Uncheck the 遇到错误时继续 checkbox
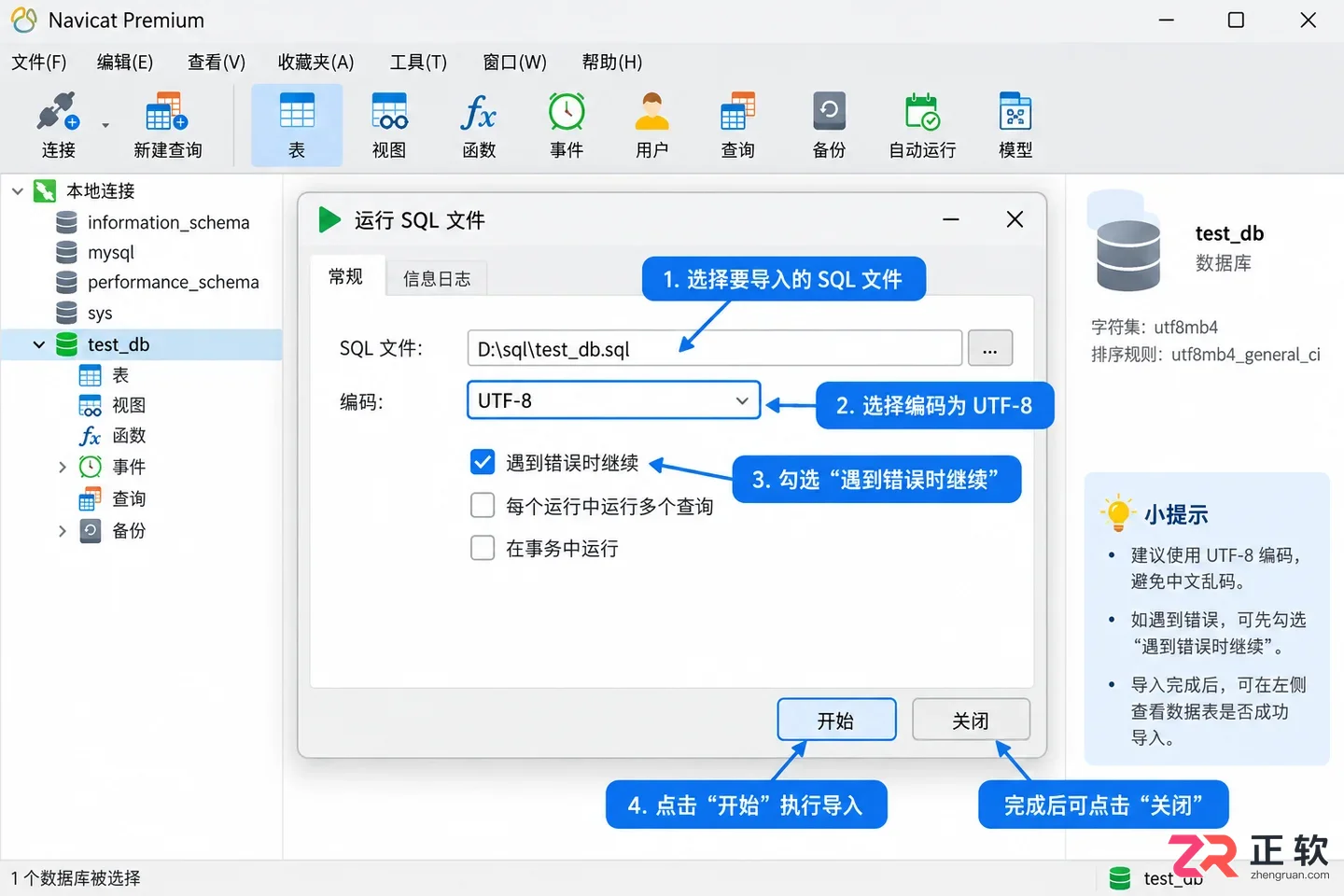 pos(483,462)
